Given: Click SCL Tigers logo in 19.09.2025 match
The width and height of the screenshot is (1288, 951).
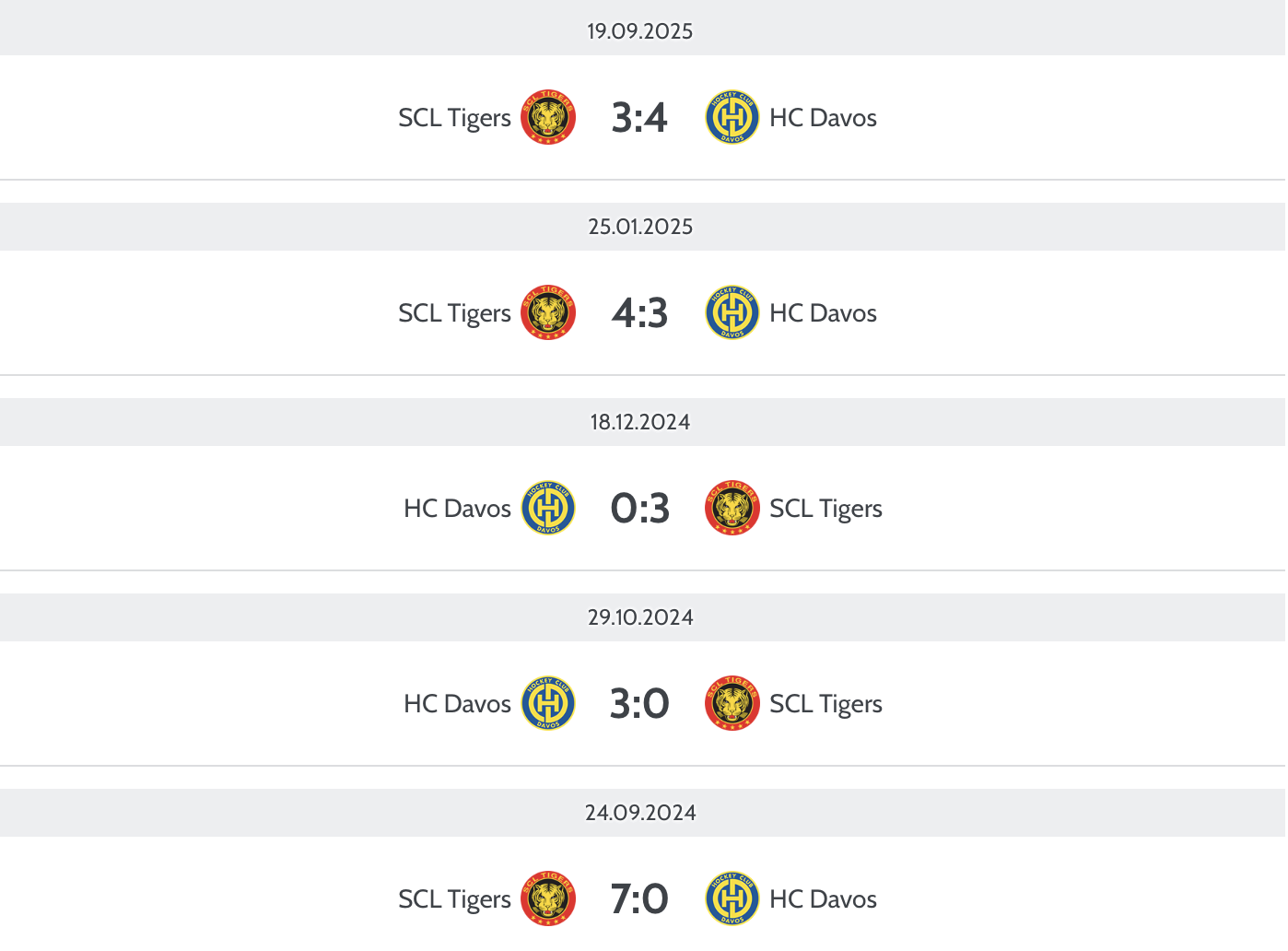Looking at the screenshot, I should coord(548,117).
